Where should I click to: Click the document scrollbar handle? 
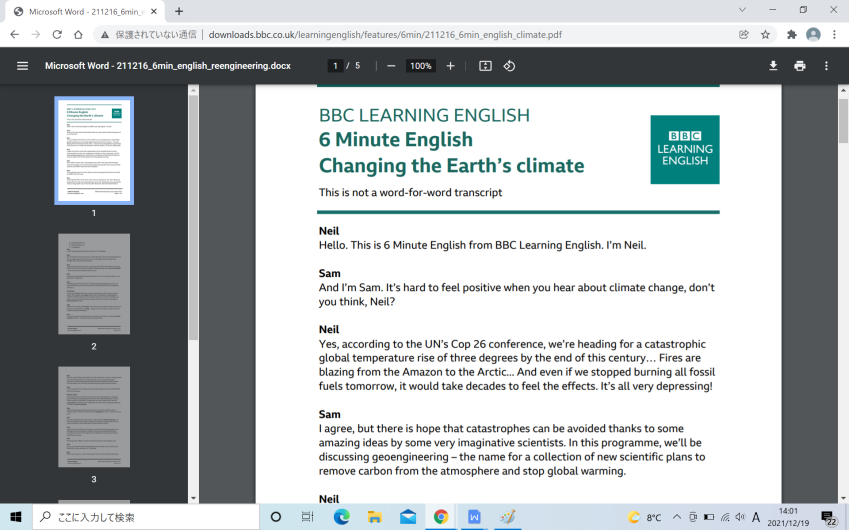[843, 121]
